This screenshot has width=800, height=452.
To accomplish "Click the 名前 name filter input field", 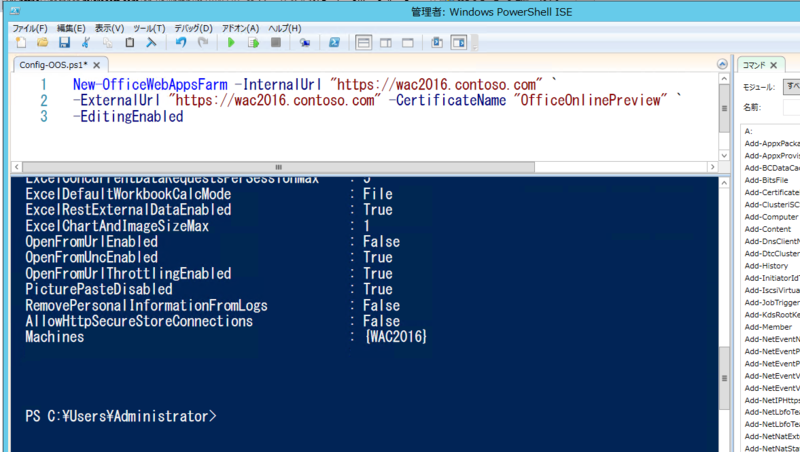I will tap(790, 107).
